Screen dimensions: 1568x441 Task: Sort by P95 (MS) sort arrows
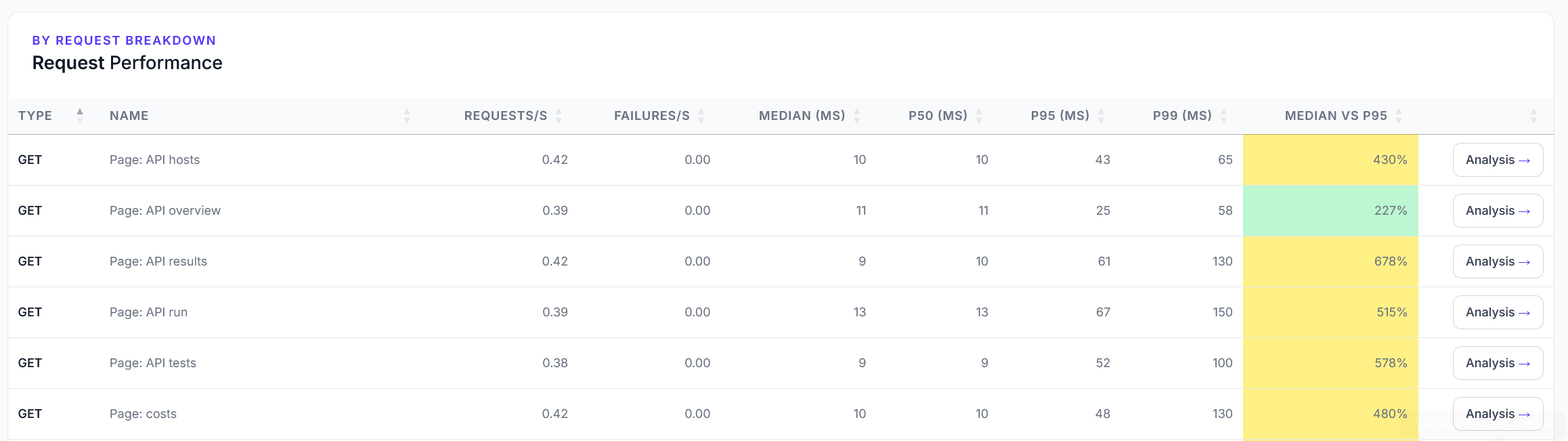click(1101, 116)
